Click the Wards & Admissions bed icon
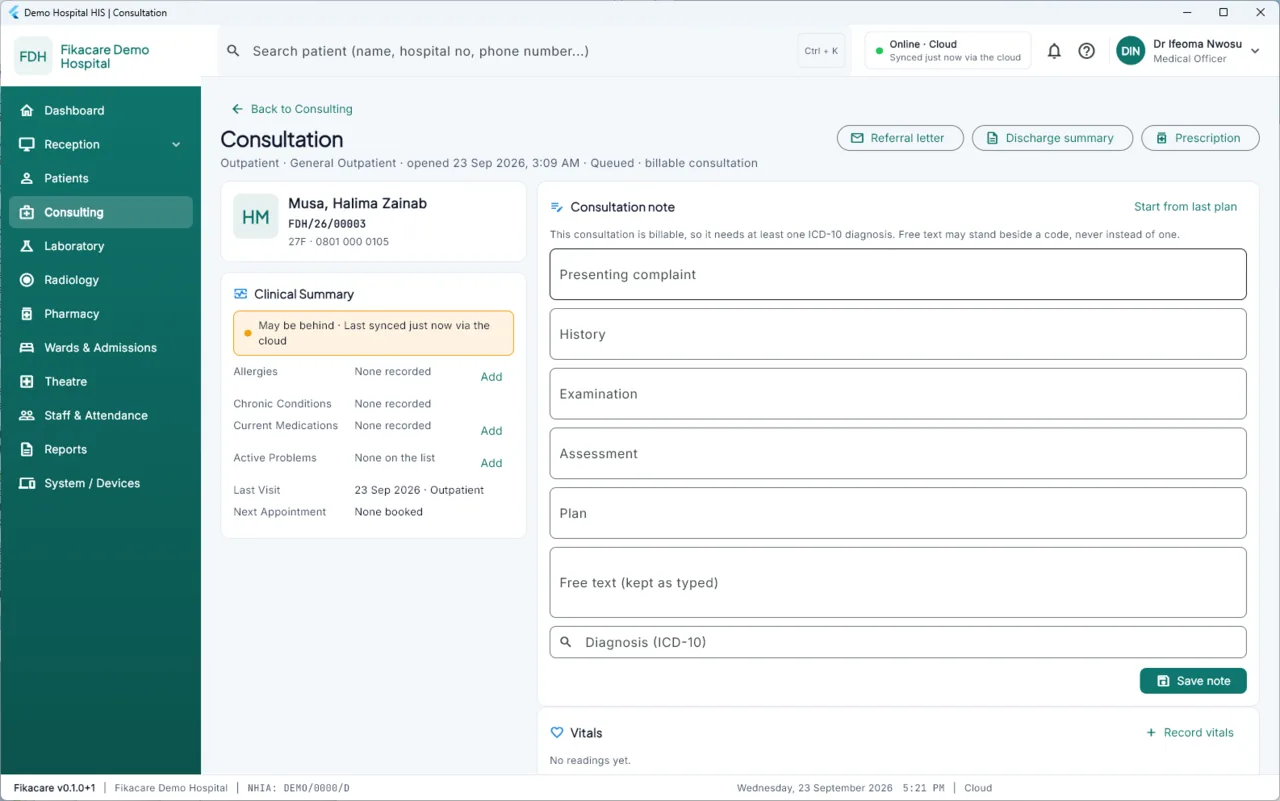Viewport: 1280px width, 801px height. pos(27,348)
